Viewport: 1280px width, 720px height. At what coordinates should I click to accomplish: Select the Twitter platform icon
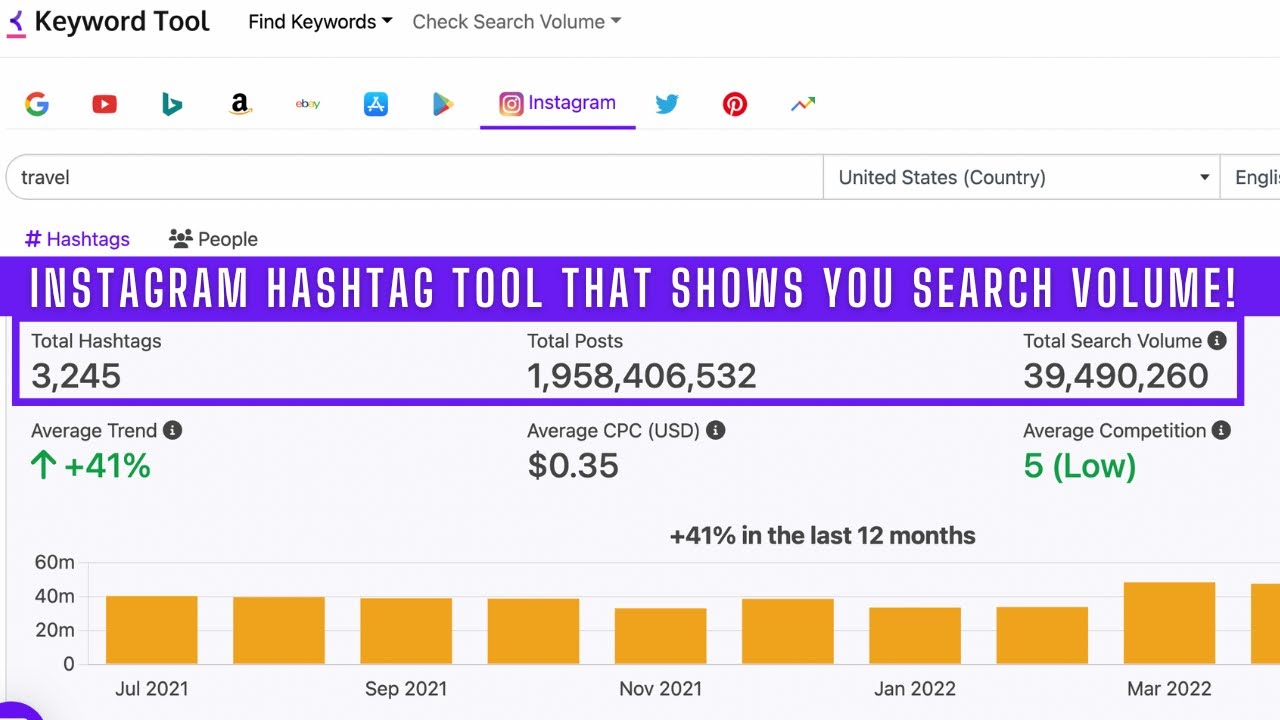coord(667,104)
